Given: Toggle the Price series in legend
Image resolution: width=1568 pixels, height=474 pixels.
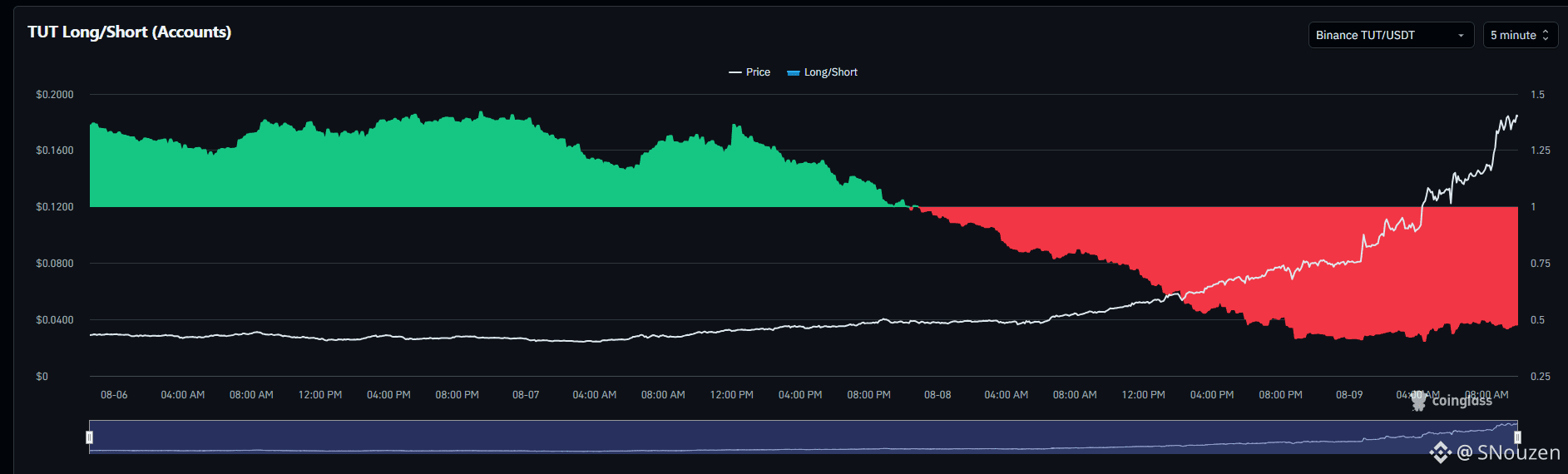Looking at the screenshot, I should (749, 72).
